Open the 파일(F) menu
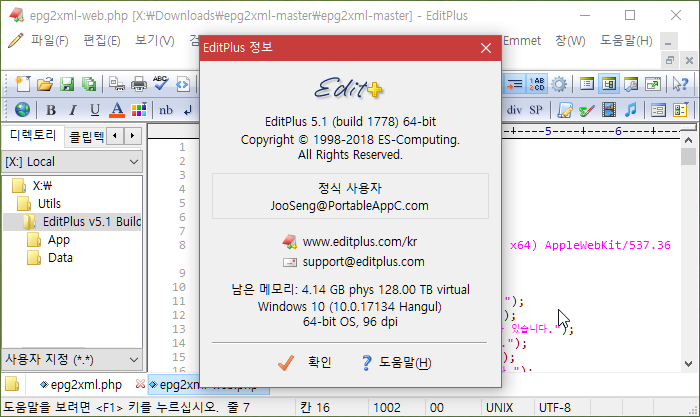Image resolution: width=700 pixels, height=417 pixels. [49, 41]
